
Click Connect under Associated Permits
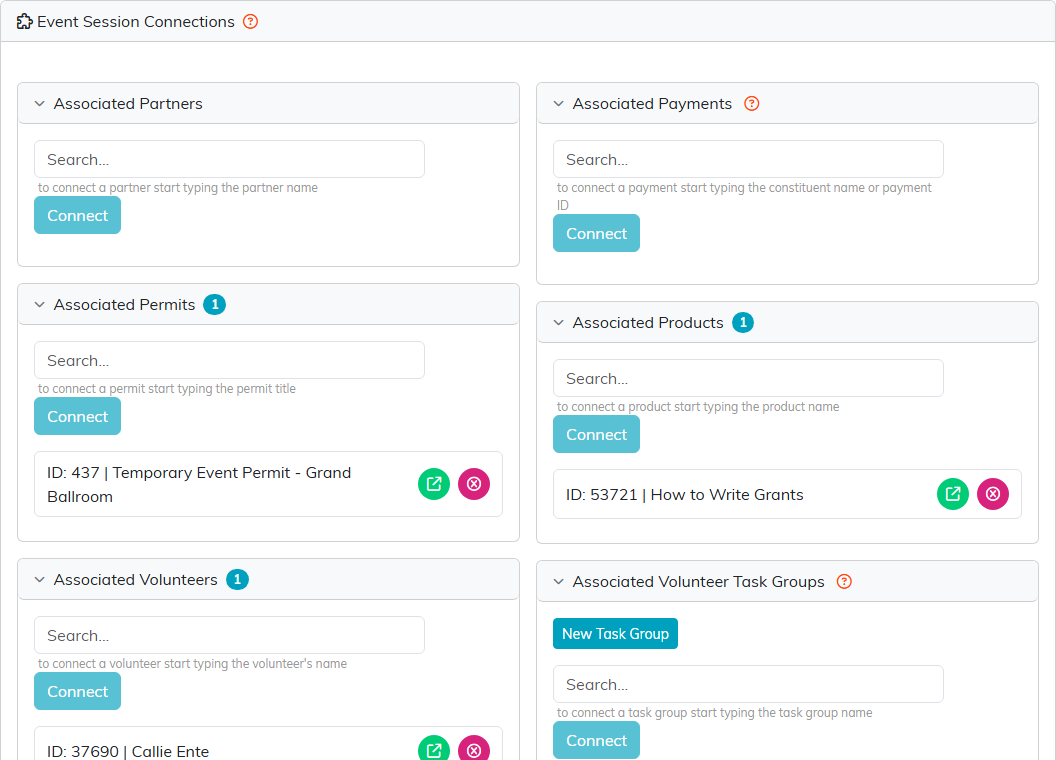click(x=77, y=416)
